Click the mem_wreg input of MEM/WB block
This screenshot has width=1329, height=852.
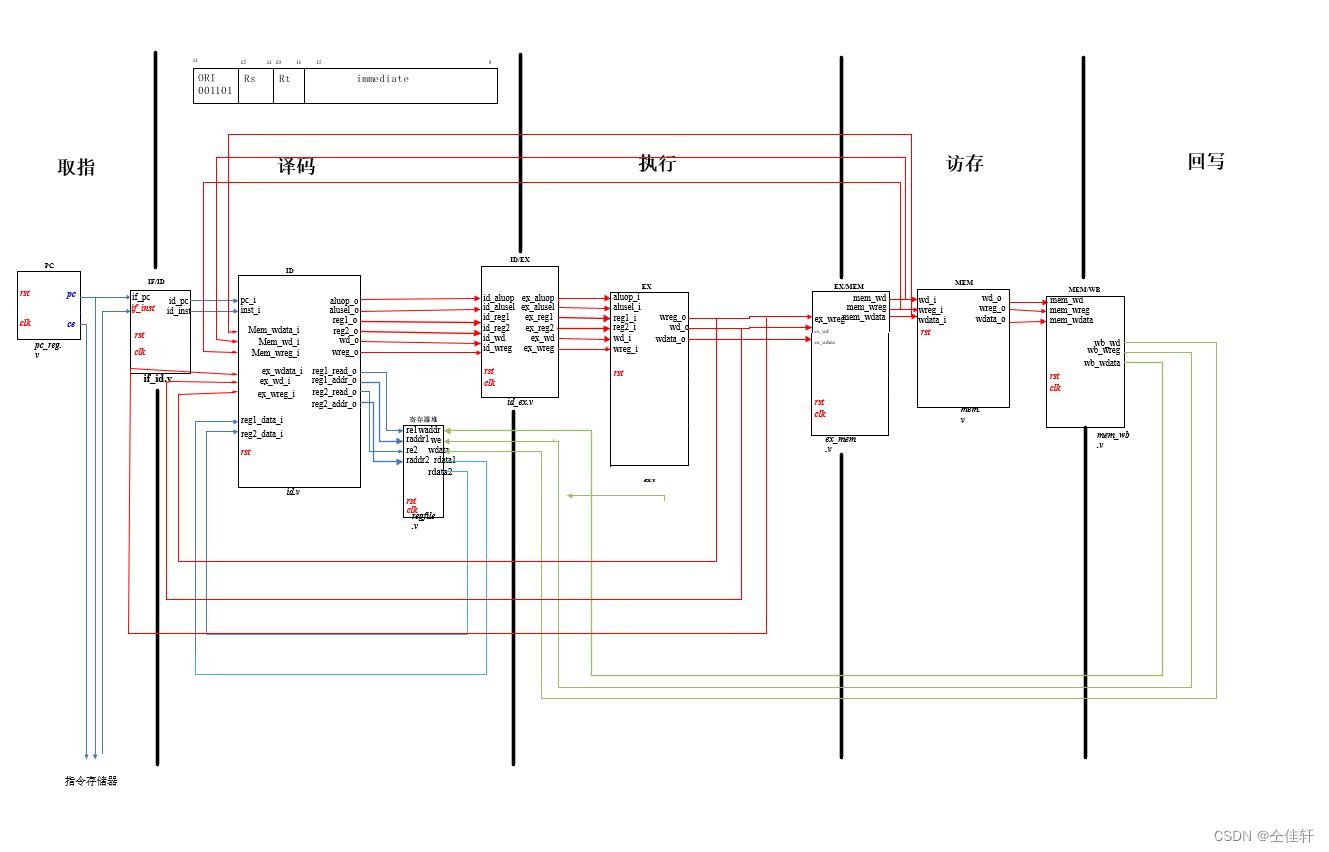tap(1069, 310)
